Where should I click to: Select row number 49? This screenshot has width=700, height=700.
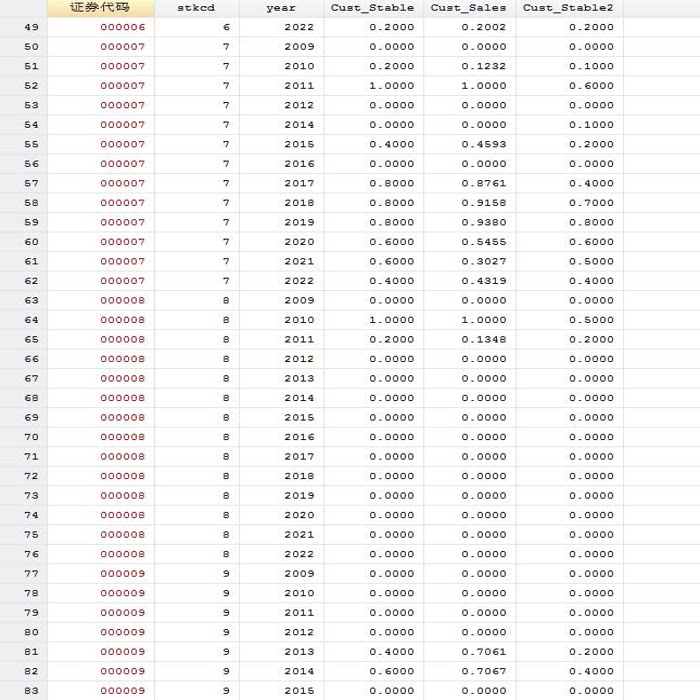(x=30, y=27)
